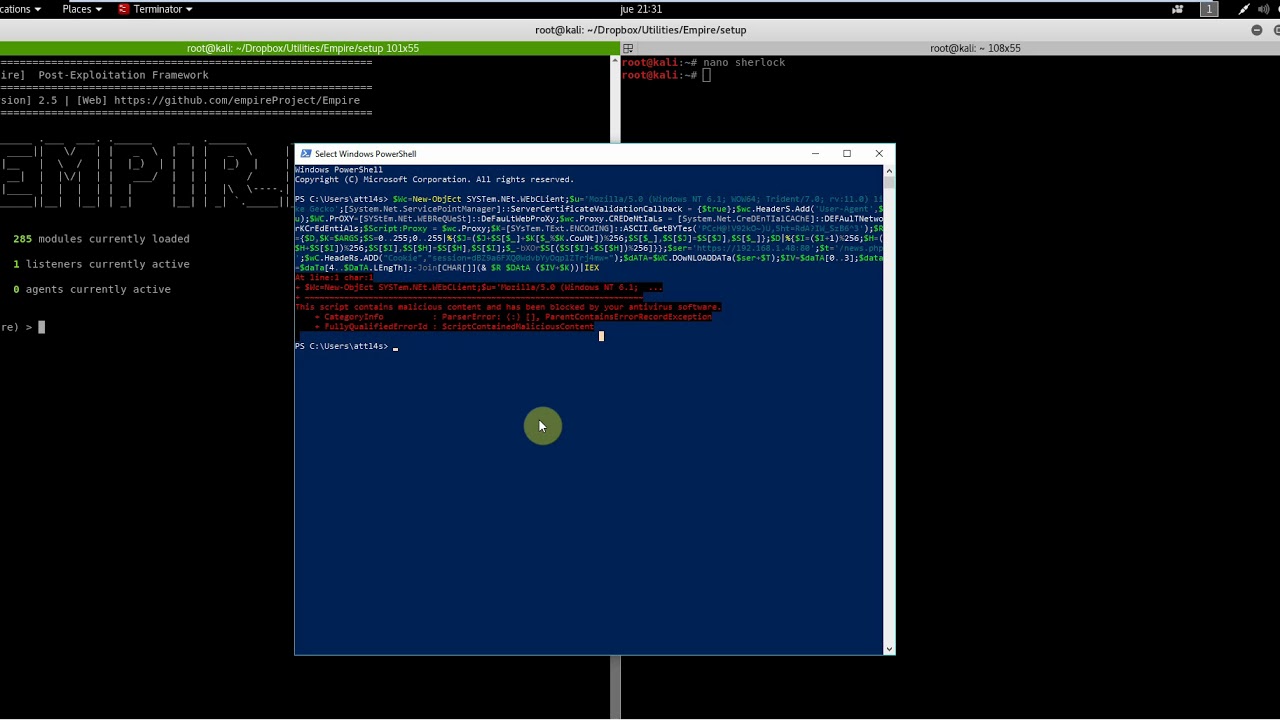The width and height of the screenshot is (1280, 720).
Task: Select workspace 1 indicator
Action: pyautogui.click(x=1209, y=9)
